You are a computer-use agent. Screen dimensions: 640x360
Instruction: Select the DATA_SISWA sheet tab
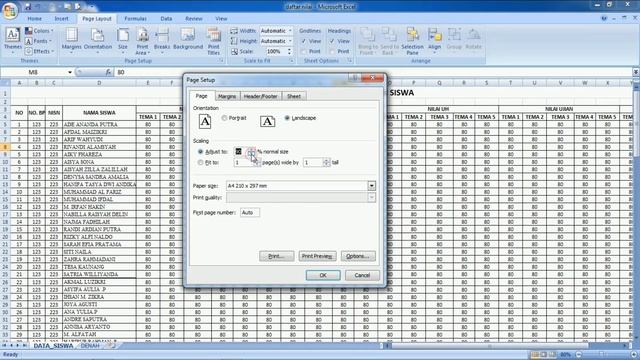click(x=53, y=346)
